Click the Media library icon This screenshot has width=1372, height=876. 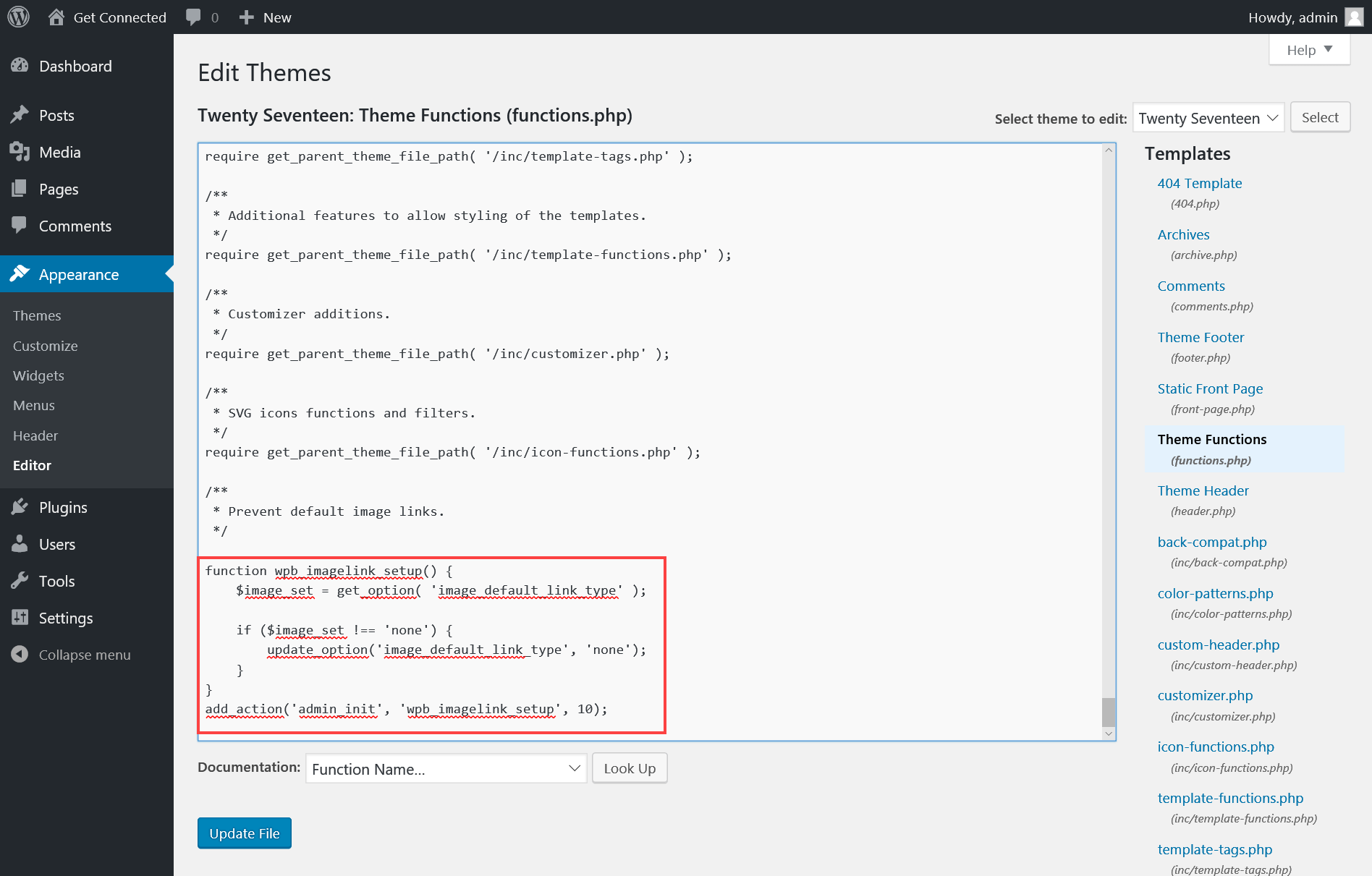[20, 152]
